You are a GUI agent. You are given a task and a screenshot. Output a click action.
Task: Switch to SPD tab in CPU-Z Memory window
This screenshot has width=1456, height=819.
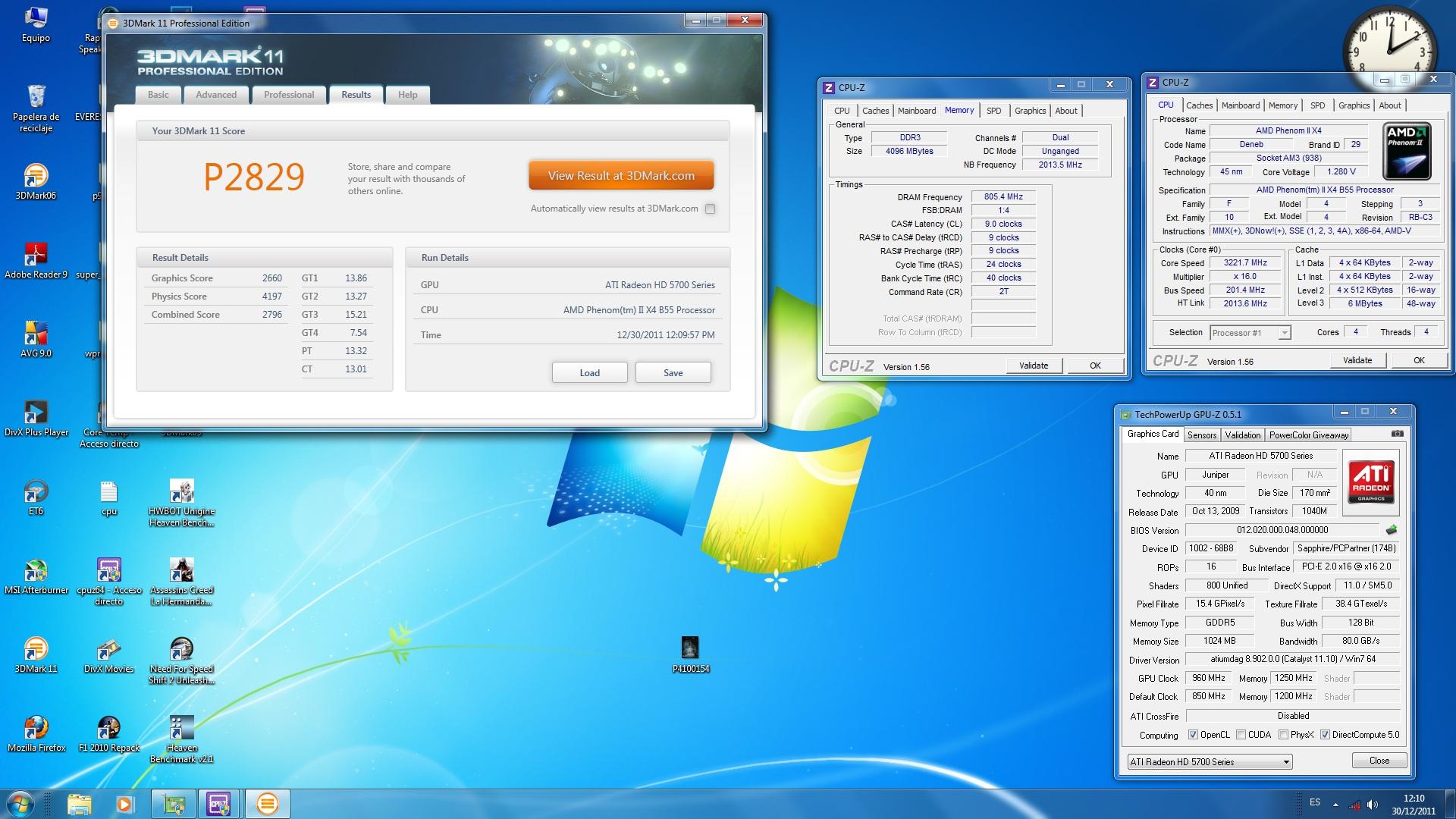click(x=993, y=111)
